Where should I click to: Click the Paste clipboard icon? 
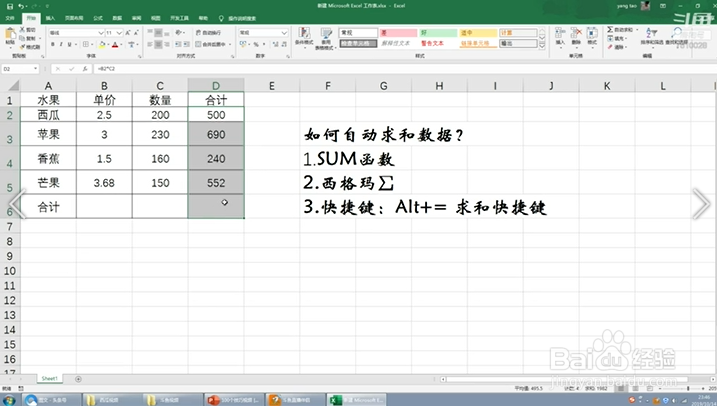[x=10, y=35]
